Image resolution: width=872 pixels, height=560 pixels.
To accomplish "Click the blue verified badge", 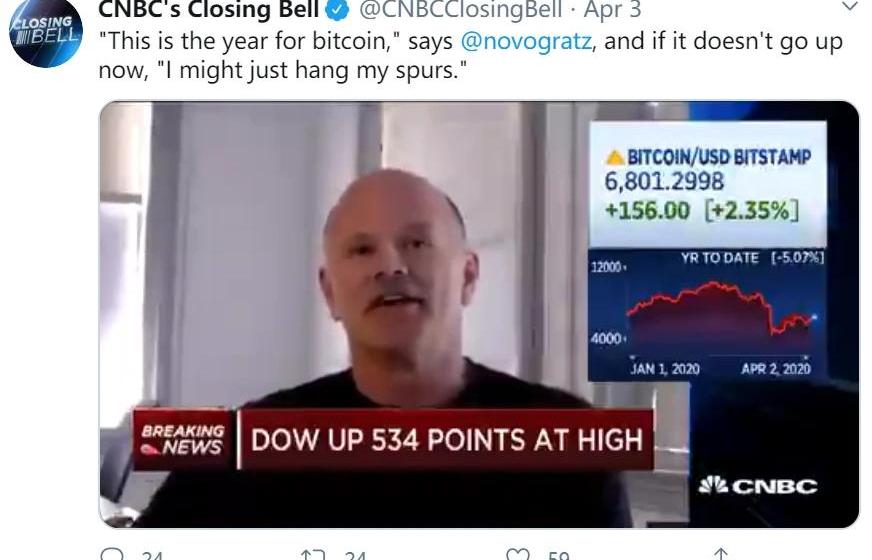I will tap(339, 9).
